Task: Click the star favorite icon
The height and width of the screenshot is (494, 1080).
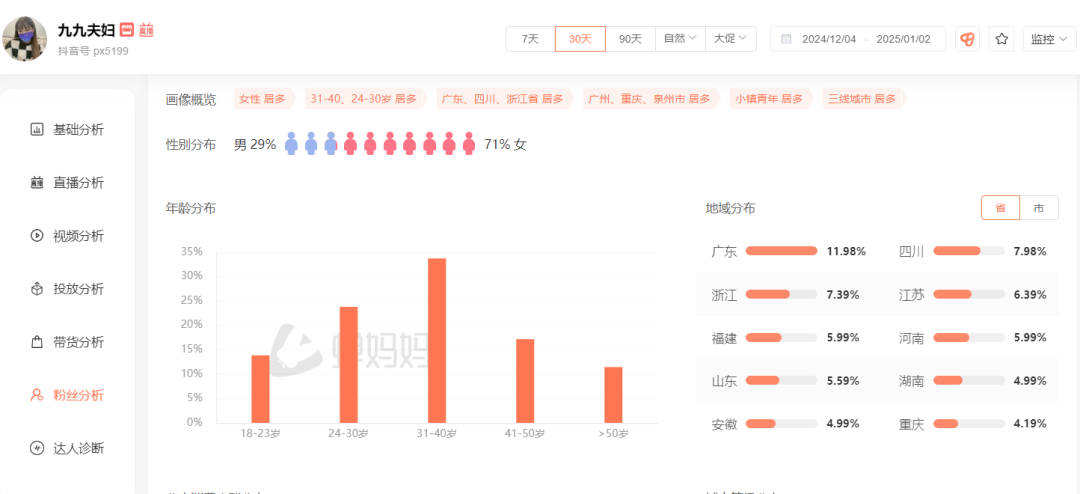Action: point(1001,39)
